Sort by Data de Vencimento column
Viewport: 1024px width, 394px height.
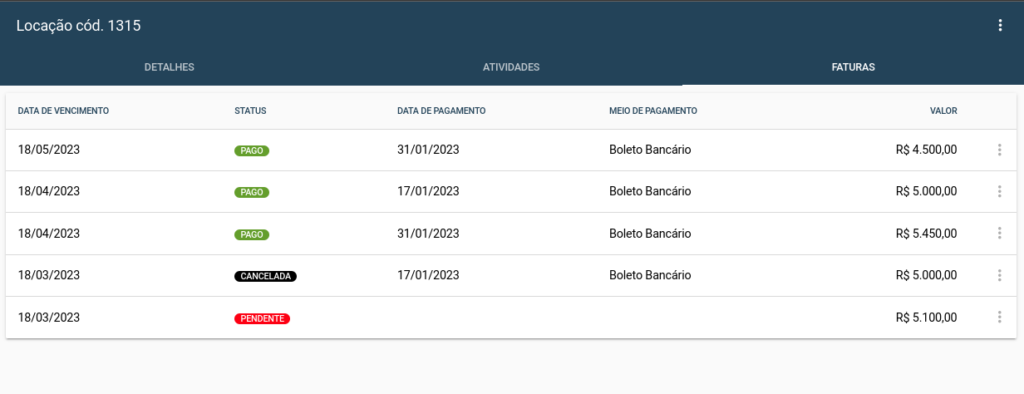pos(63,111)
